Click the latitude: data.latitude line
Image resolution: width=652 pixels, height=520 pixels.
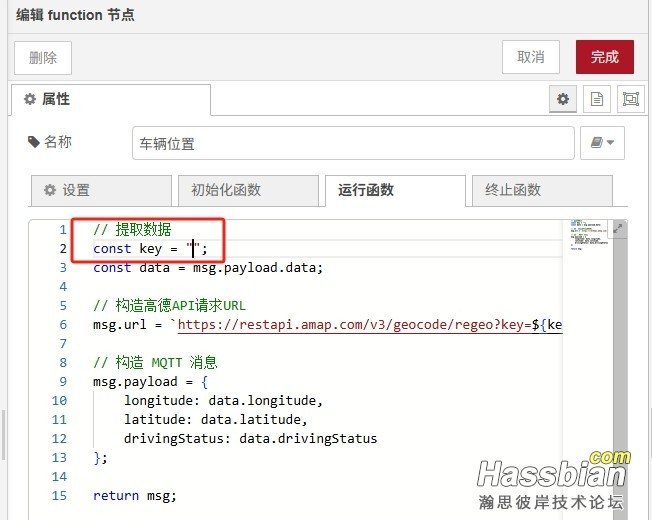(215, 419)
